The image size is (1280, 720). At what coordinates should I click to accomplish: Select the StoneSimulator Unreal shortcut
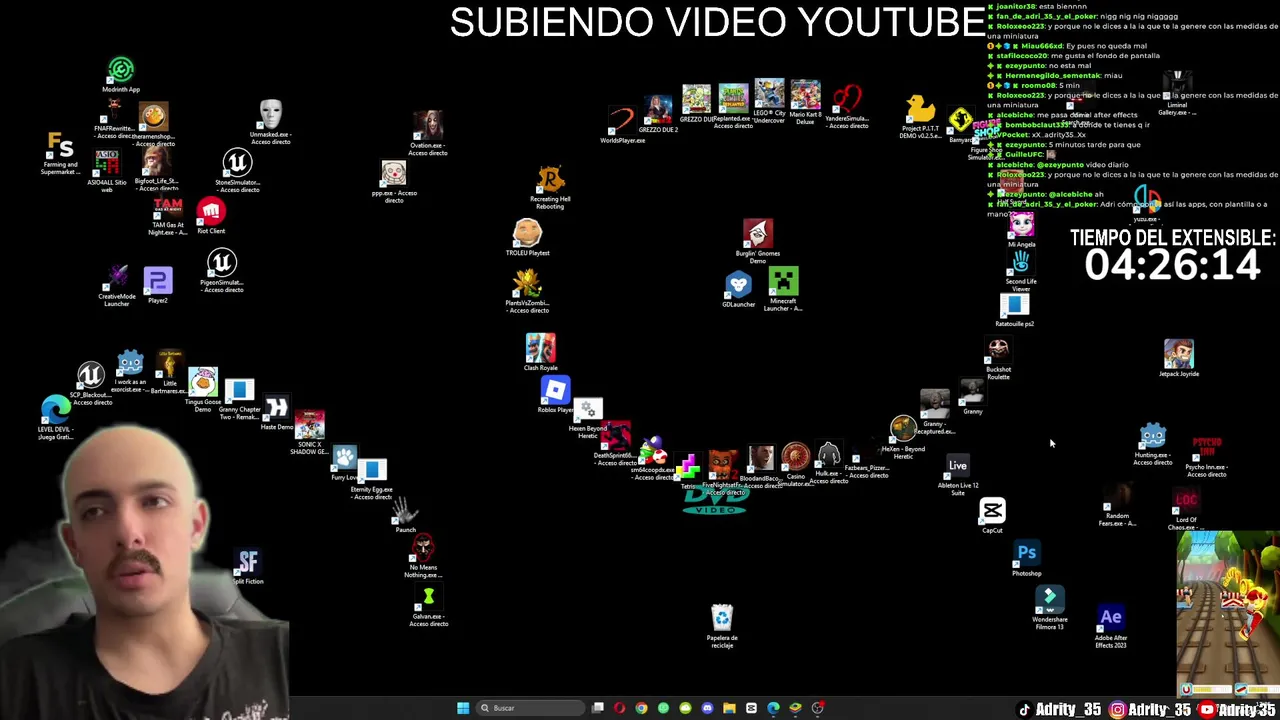click(237, 170)
